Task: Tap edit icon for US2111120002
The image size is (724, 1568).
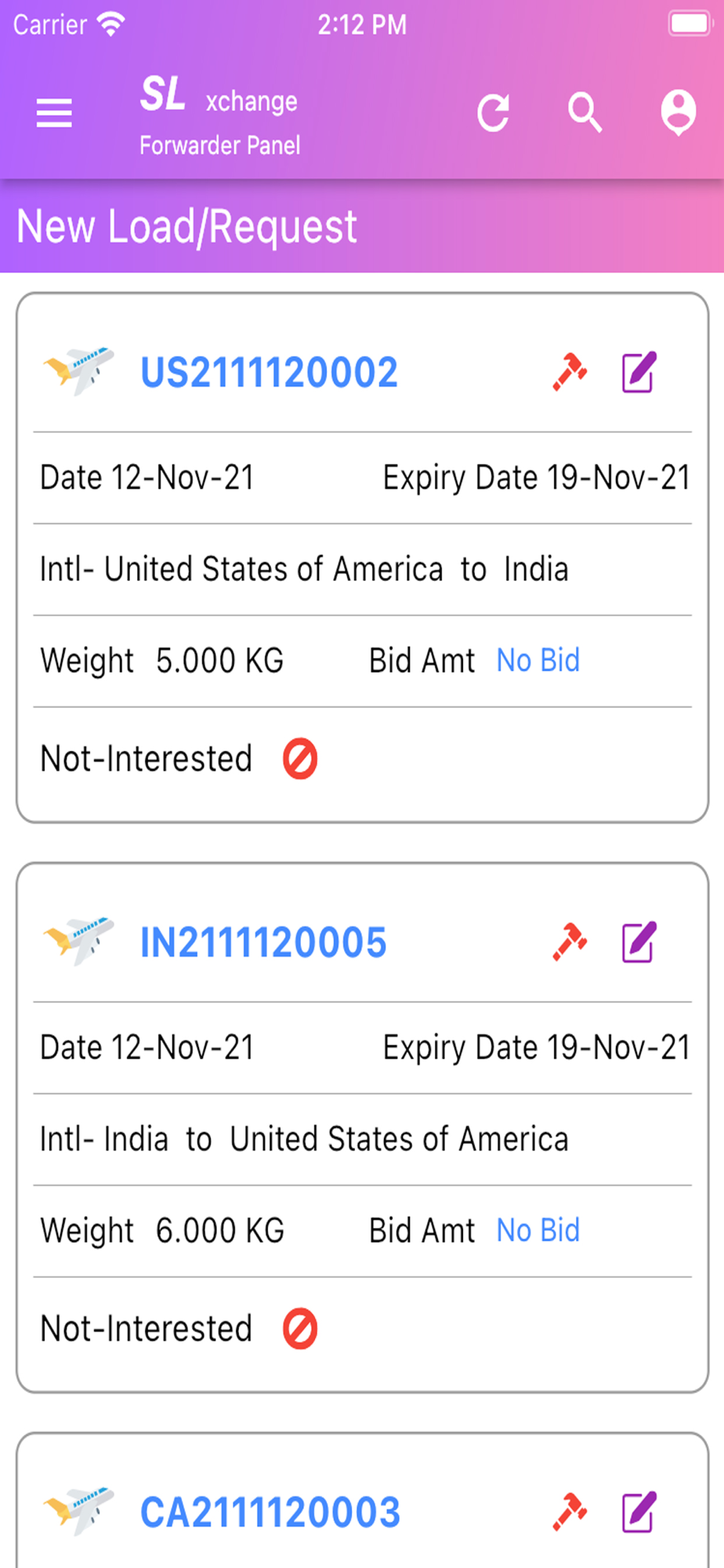Action: 639,372
